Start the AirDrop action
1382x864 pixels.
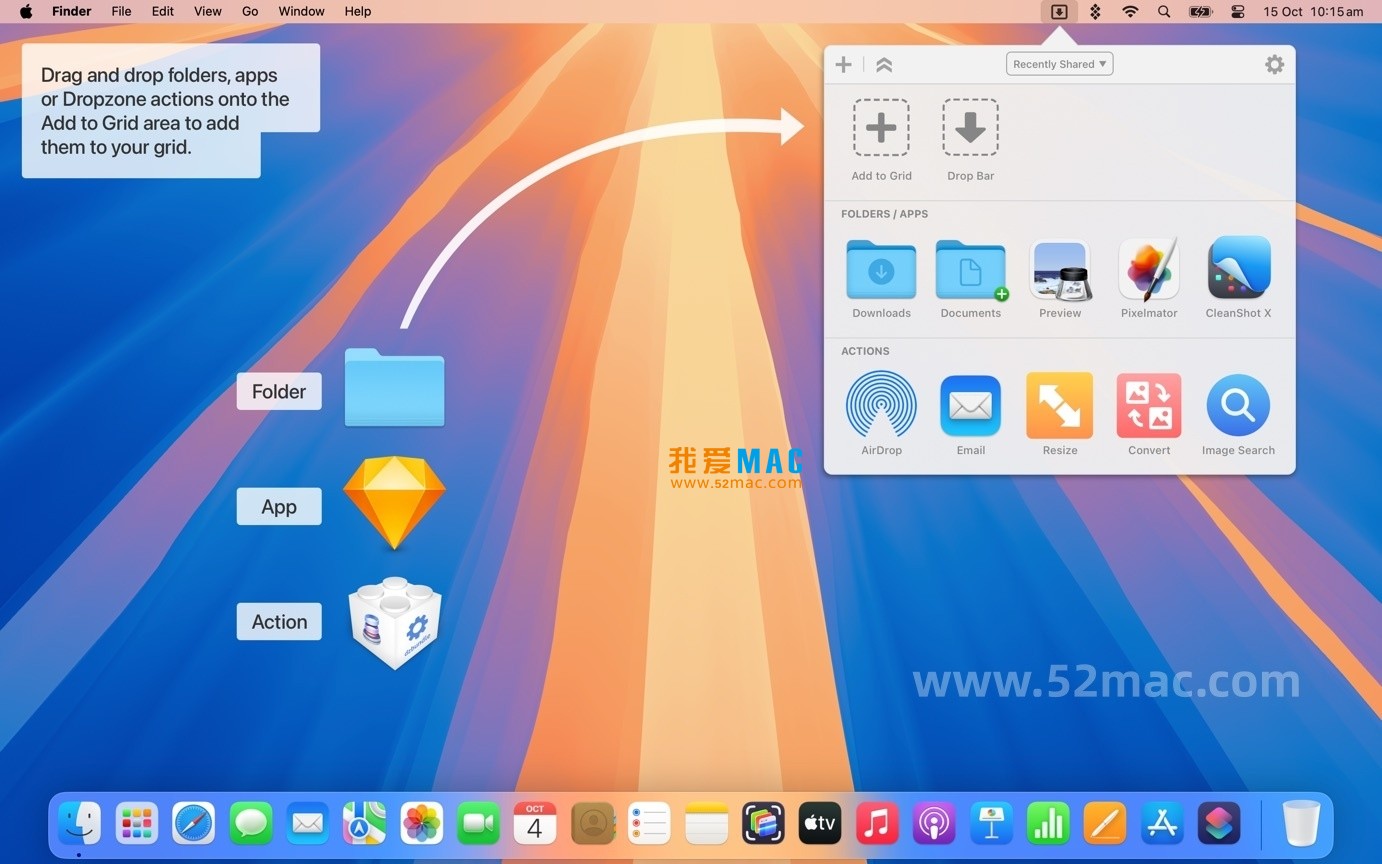[x=881, y=406]
